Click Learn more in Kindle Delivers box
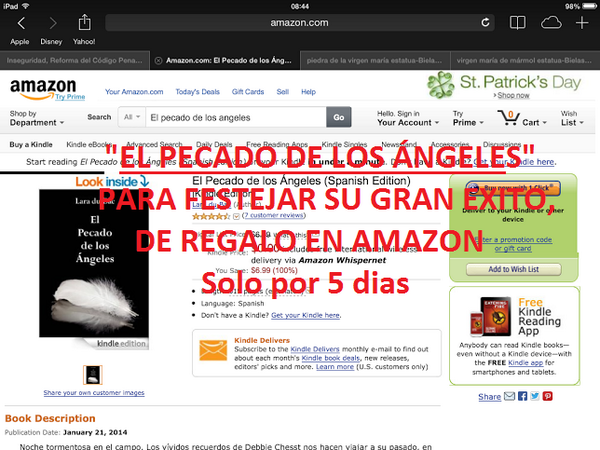This screenshot has width=600, height=450. pyautogui.click(x=335, y=367)
